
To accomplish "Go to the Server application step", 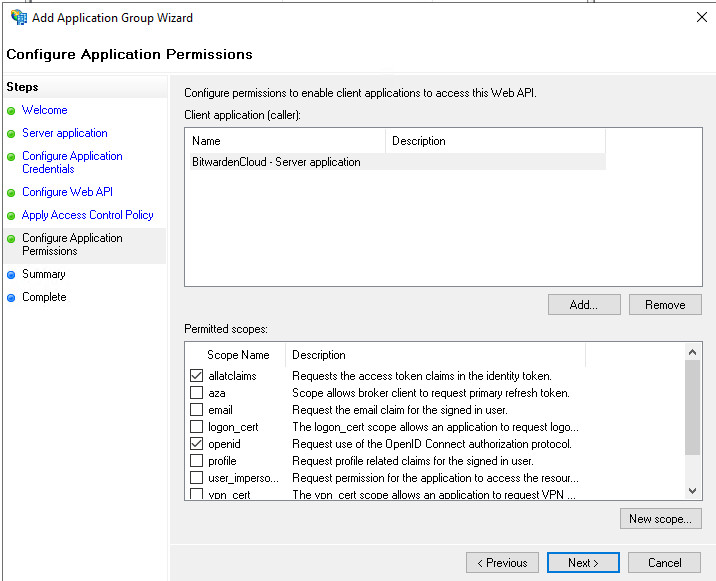I will coord(64,133).
